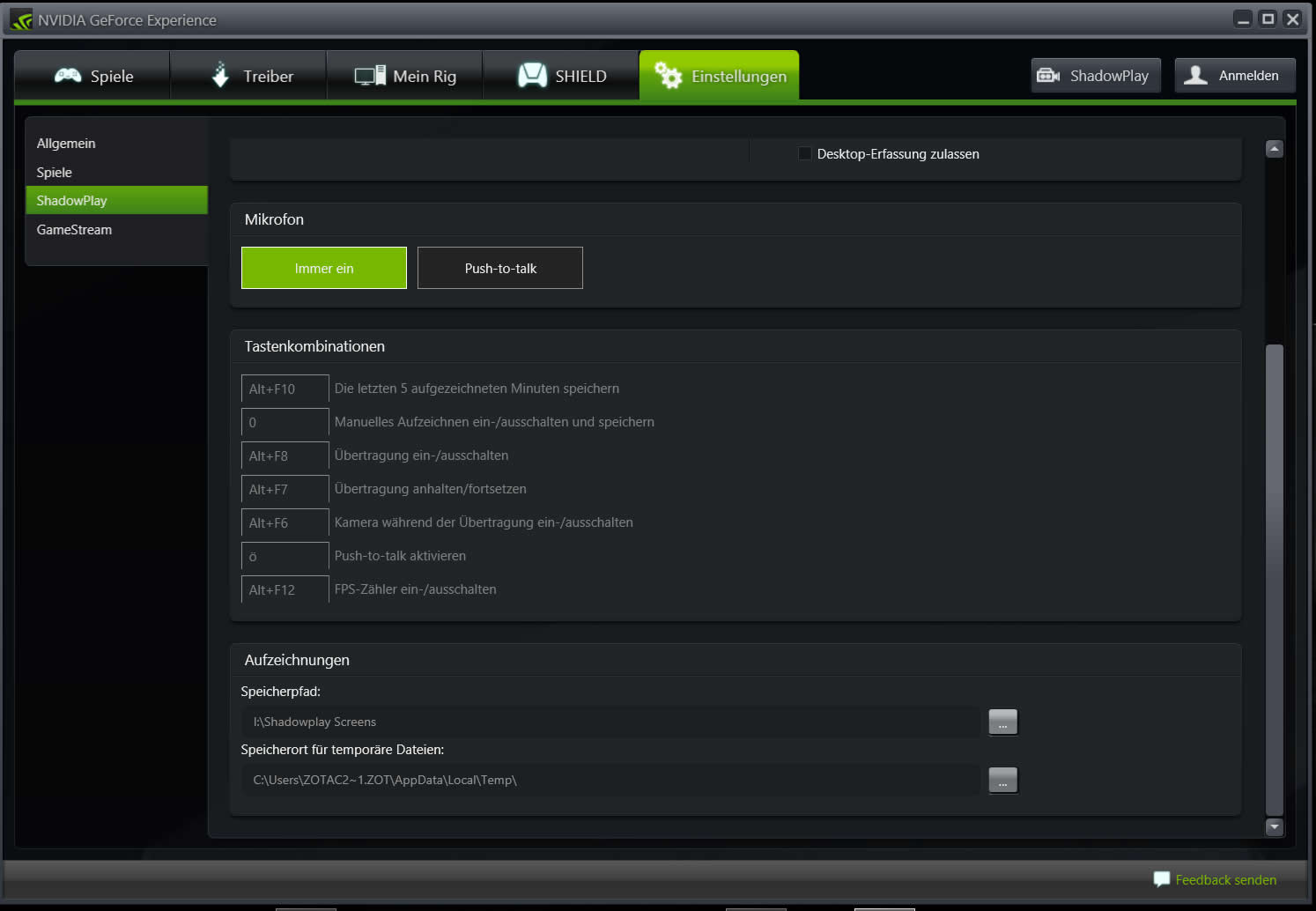Click the manual recording hotkey field showing 0
Image resolution: width=1316 pixels, height=911 pixels.
(285, 422)
